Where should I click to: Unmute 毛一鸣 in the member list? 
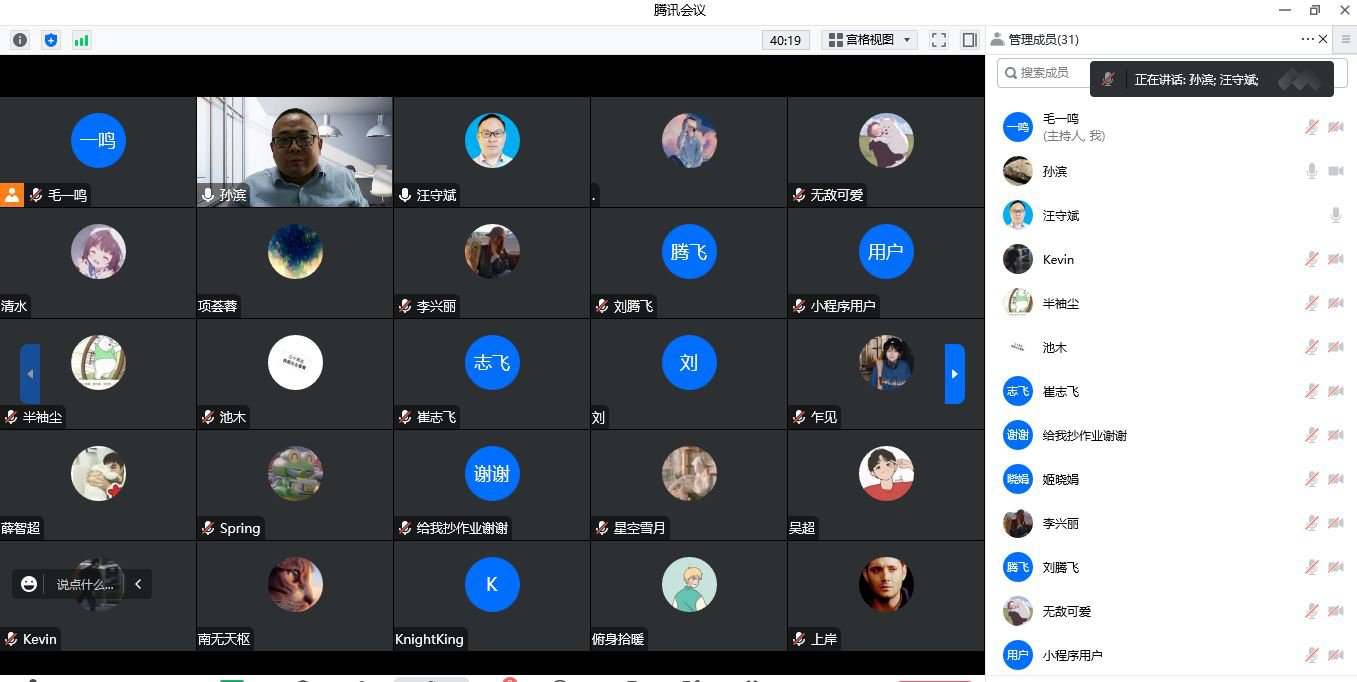pos(1311,127)
